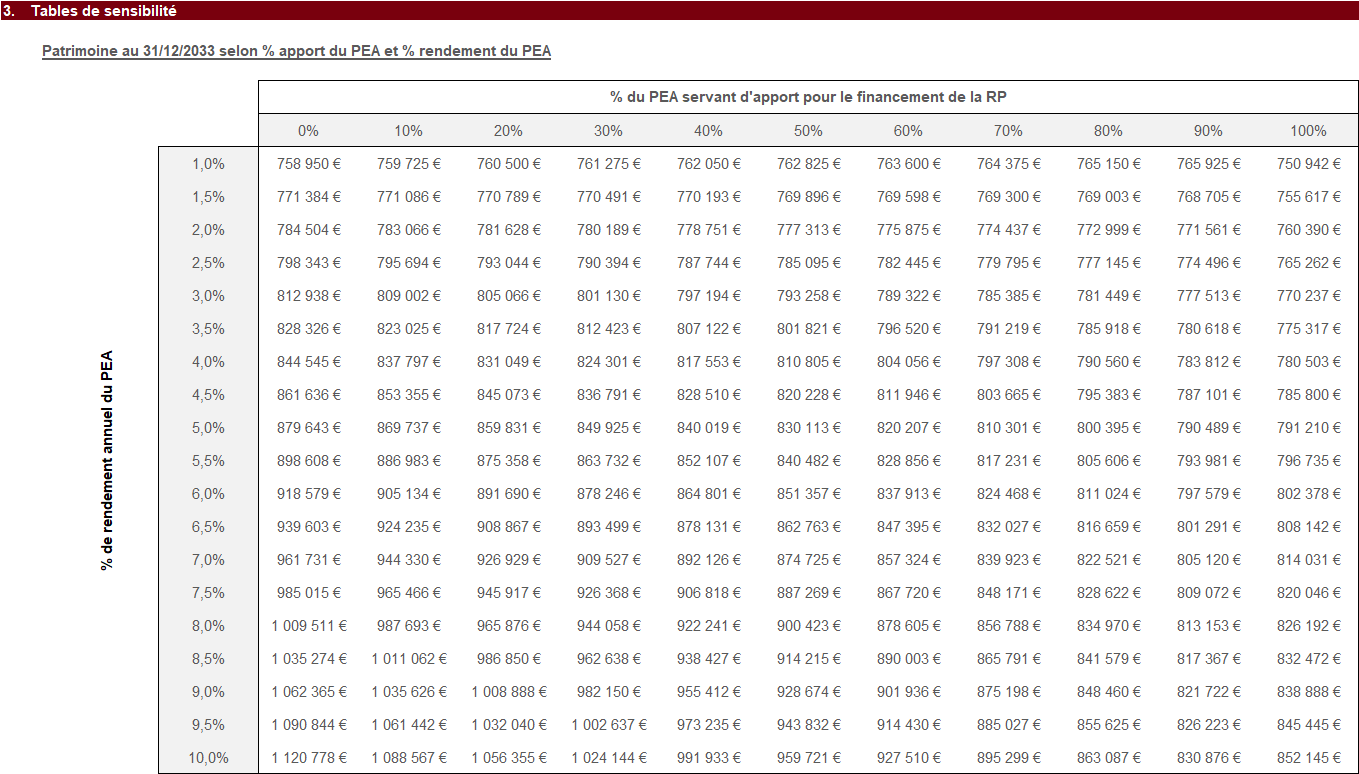The image size is (1359, 774).
Task: Select the cell "1 061 442 €"
Action: pos(408,725)
